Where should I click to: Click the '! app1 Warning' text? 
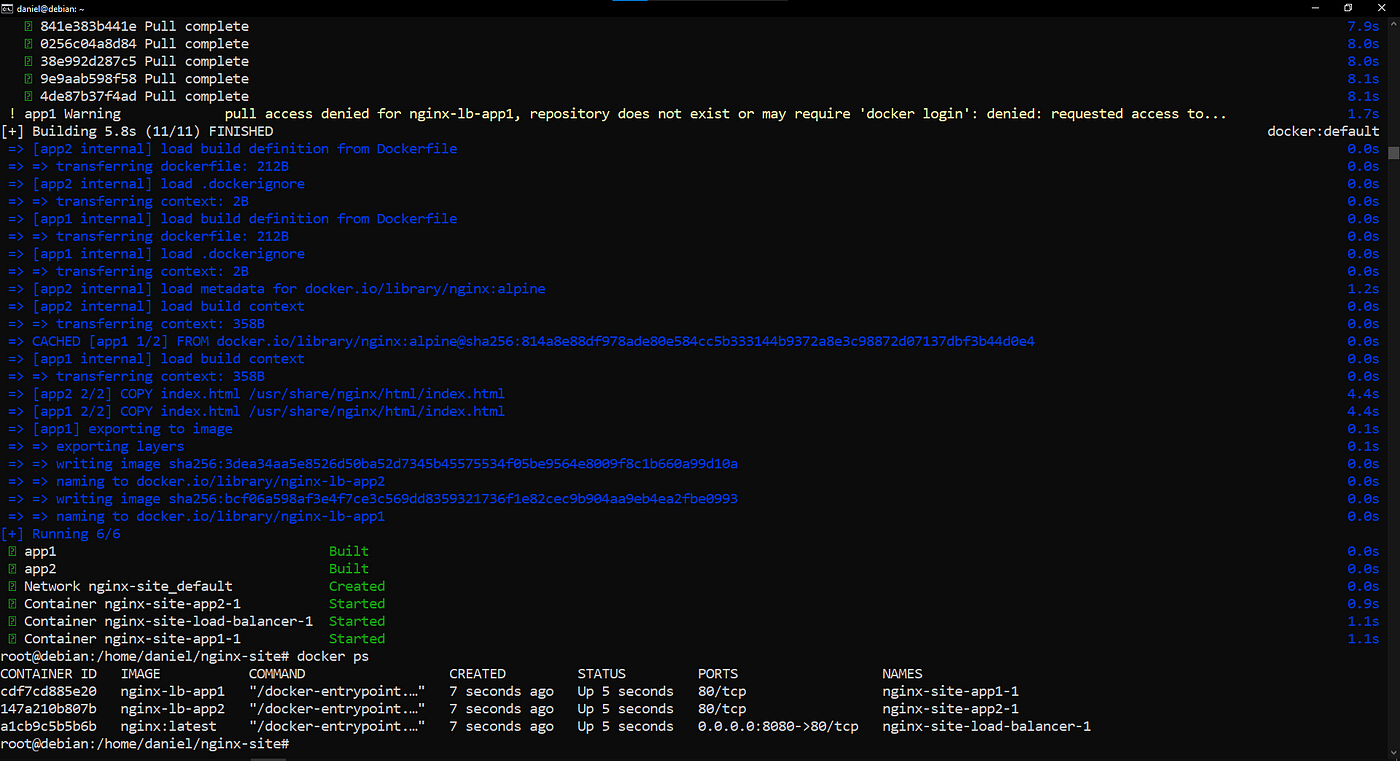(x=64, y=114)
